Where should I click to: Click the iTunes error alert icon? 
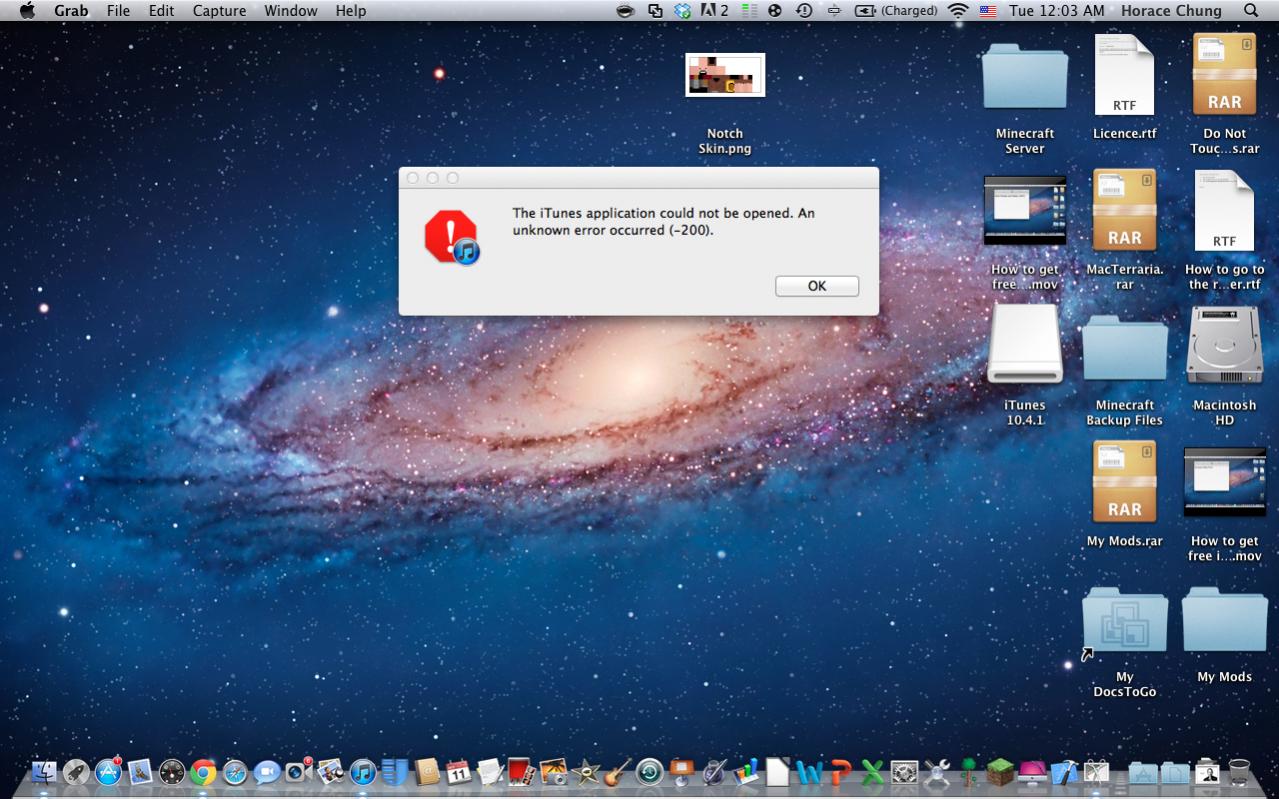(452, 237)
